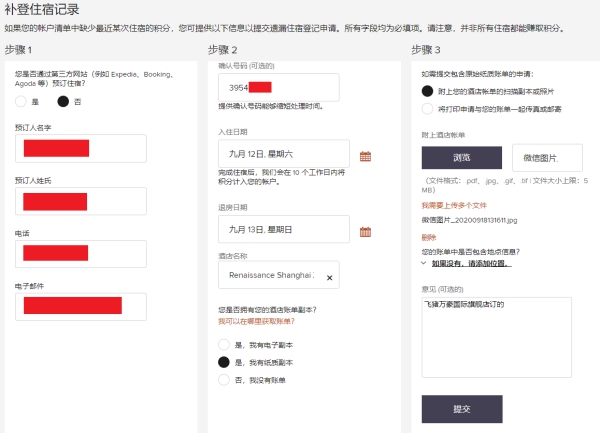
Task: Click the 意见 comments text area
Action: (497, 337)
